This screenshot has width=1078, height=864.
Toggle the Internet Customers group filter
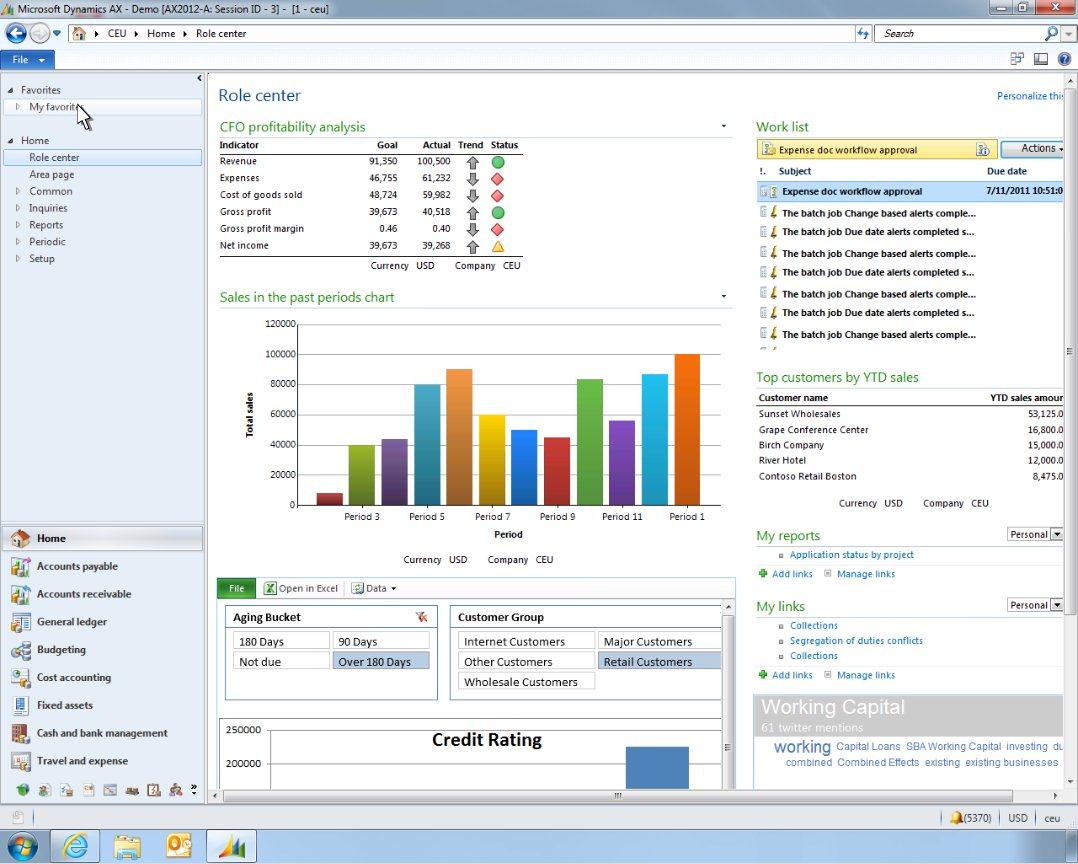point(526,641)
